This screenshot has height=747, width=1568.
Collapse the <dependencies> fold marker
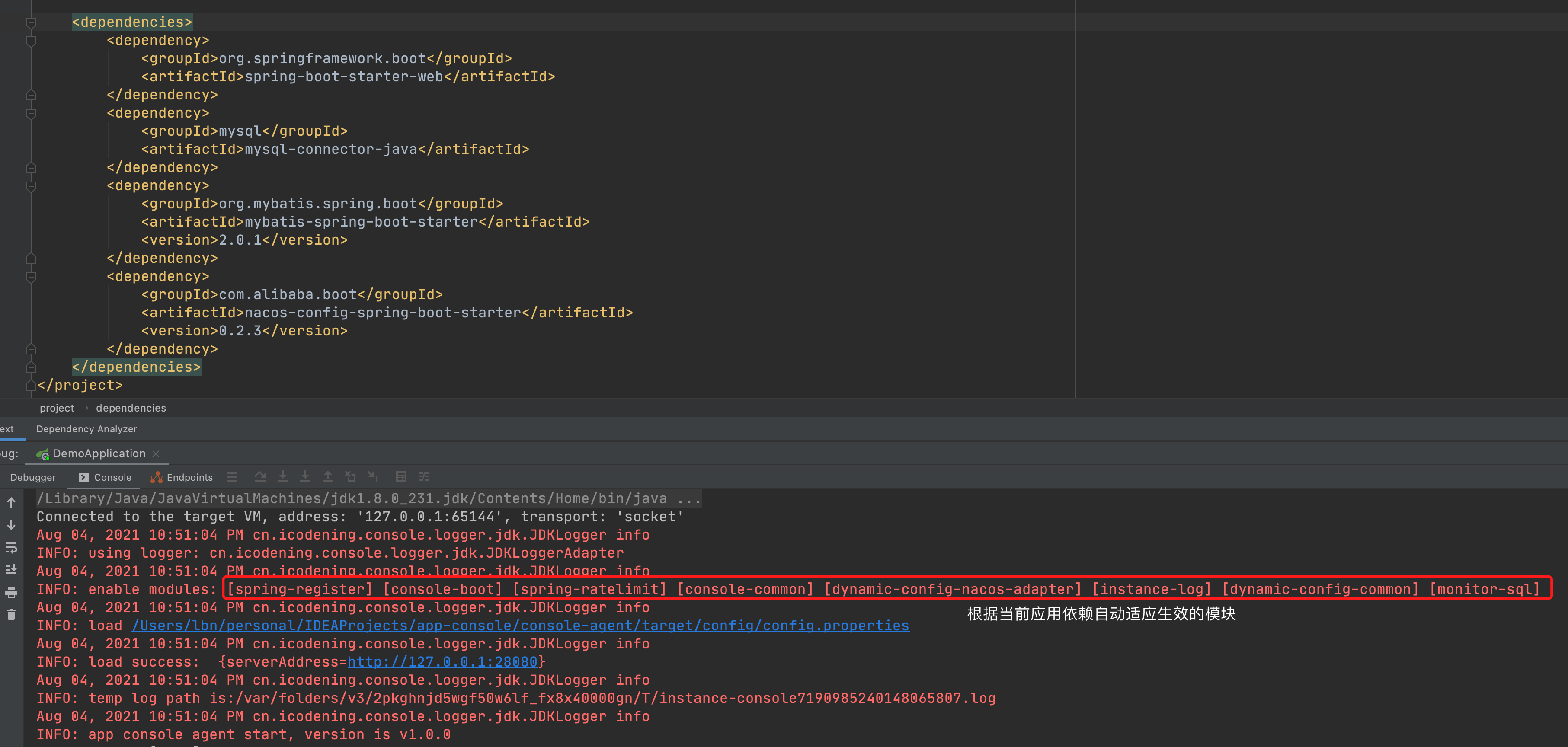pos(31,22)
